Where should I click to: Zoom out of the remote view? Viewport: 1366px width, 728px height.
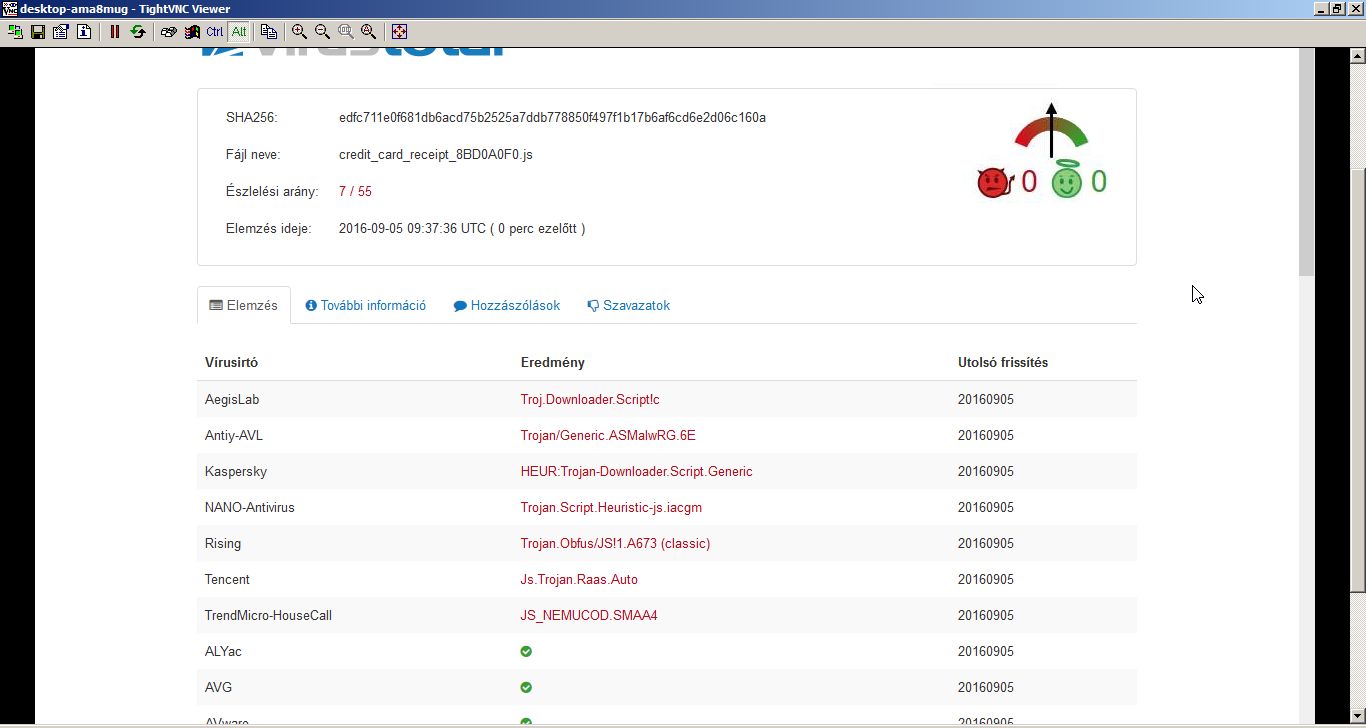322,32
